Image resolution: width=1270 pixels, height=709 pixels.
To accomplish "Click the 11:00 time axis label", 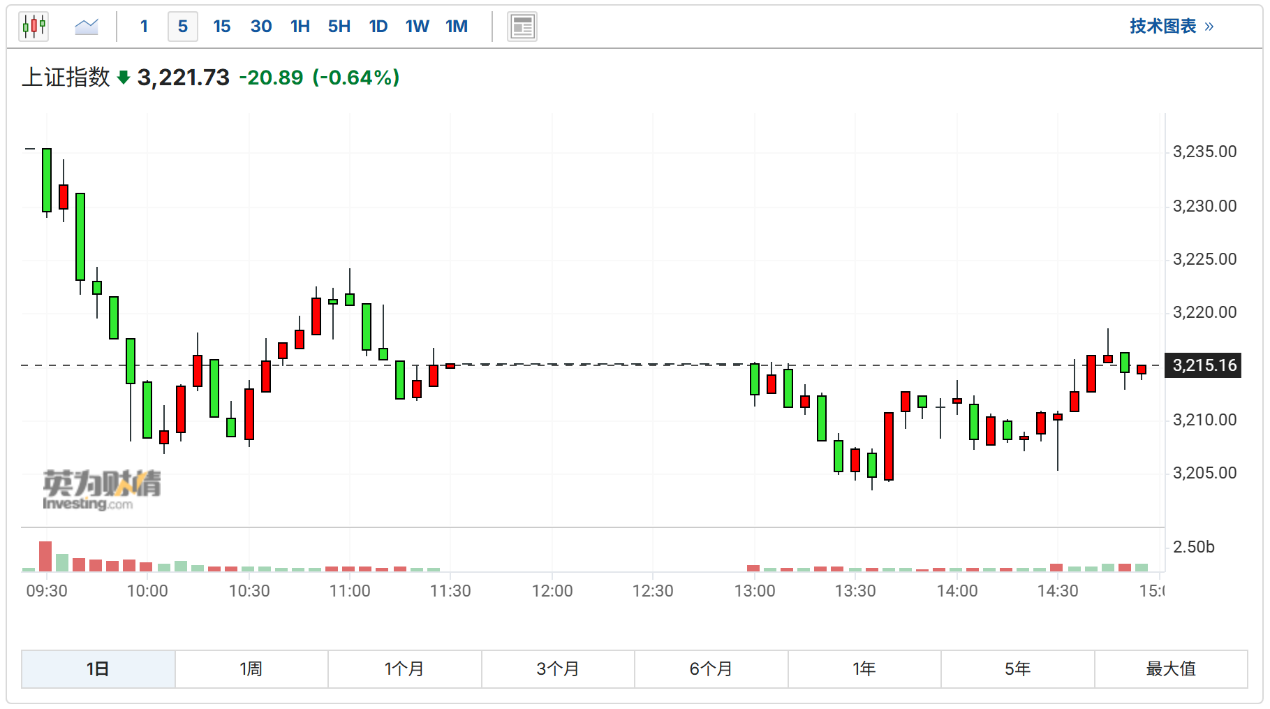I will (x=350, y=591).
